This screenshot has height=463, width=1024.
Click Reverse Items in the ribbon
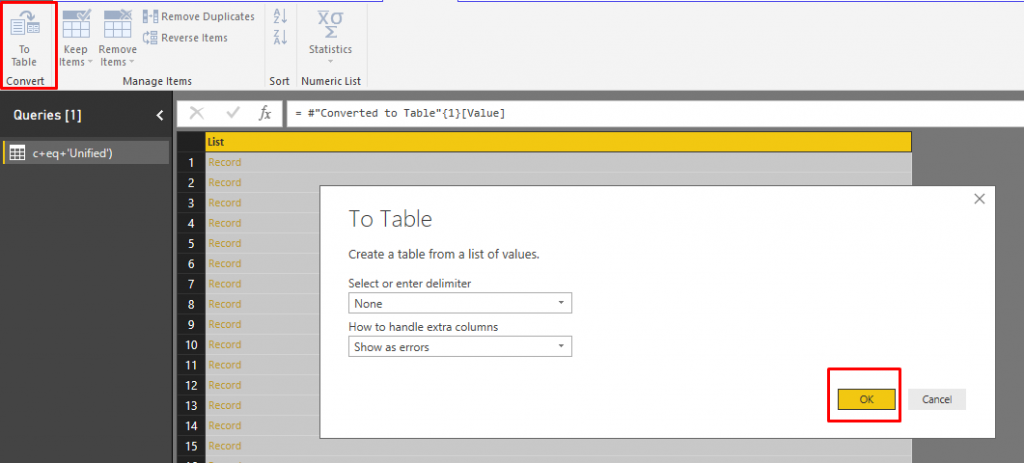[x=185, y=38]
